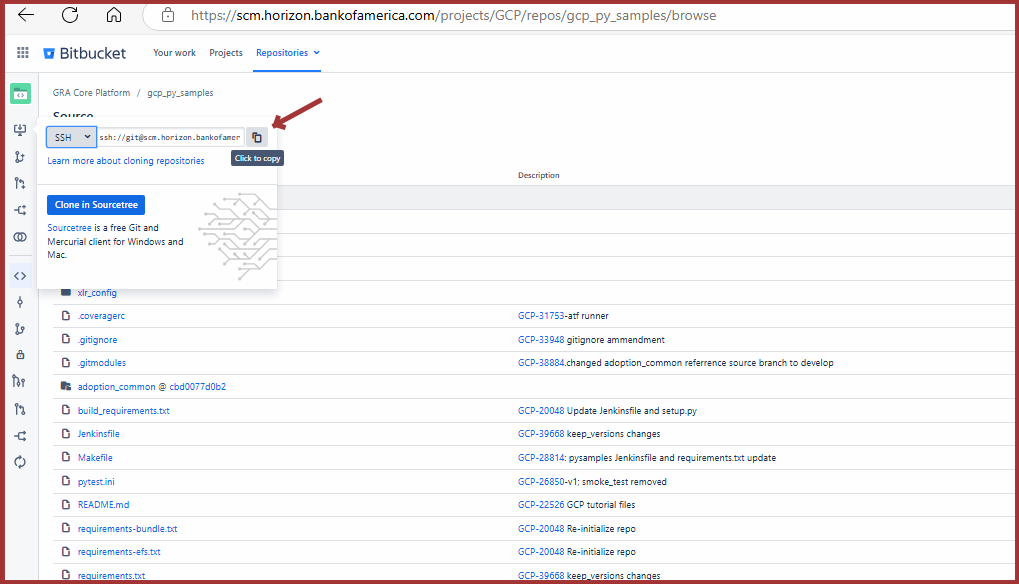The width and height of the screenshot is (1019, 584).
Task: Click the Clone in Sourcetree button
Action: click(x=96, y=205)
